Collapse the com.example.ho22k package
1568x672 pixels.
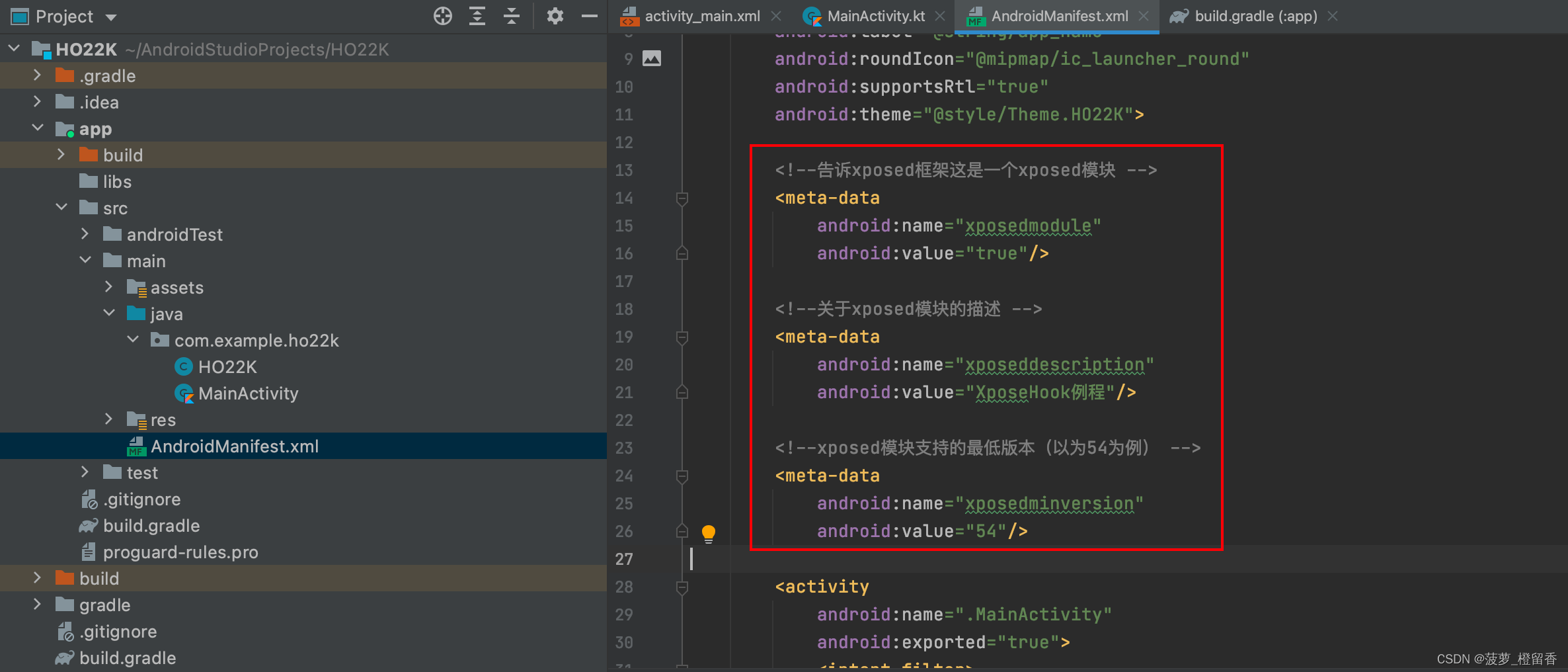click(133, 339)
